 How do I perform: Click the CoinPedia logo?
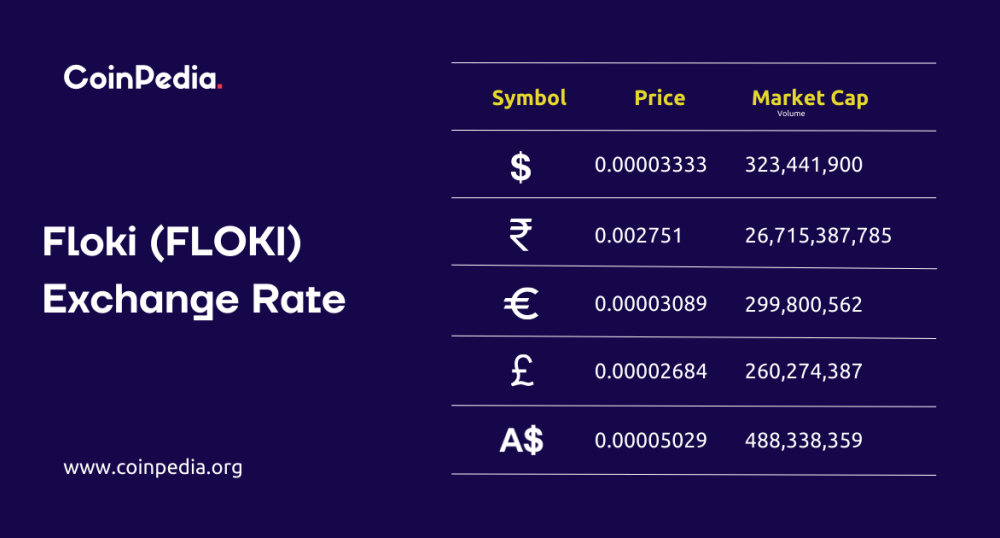143,77
